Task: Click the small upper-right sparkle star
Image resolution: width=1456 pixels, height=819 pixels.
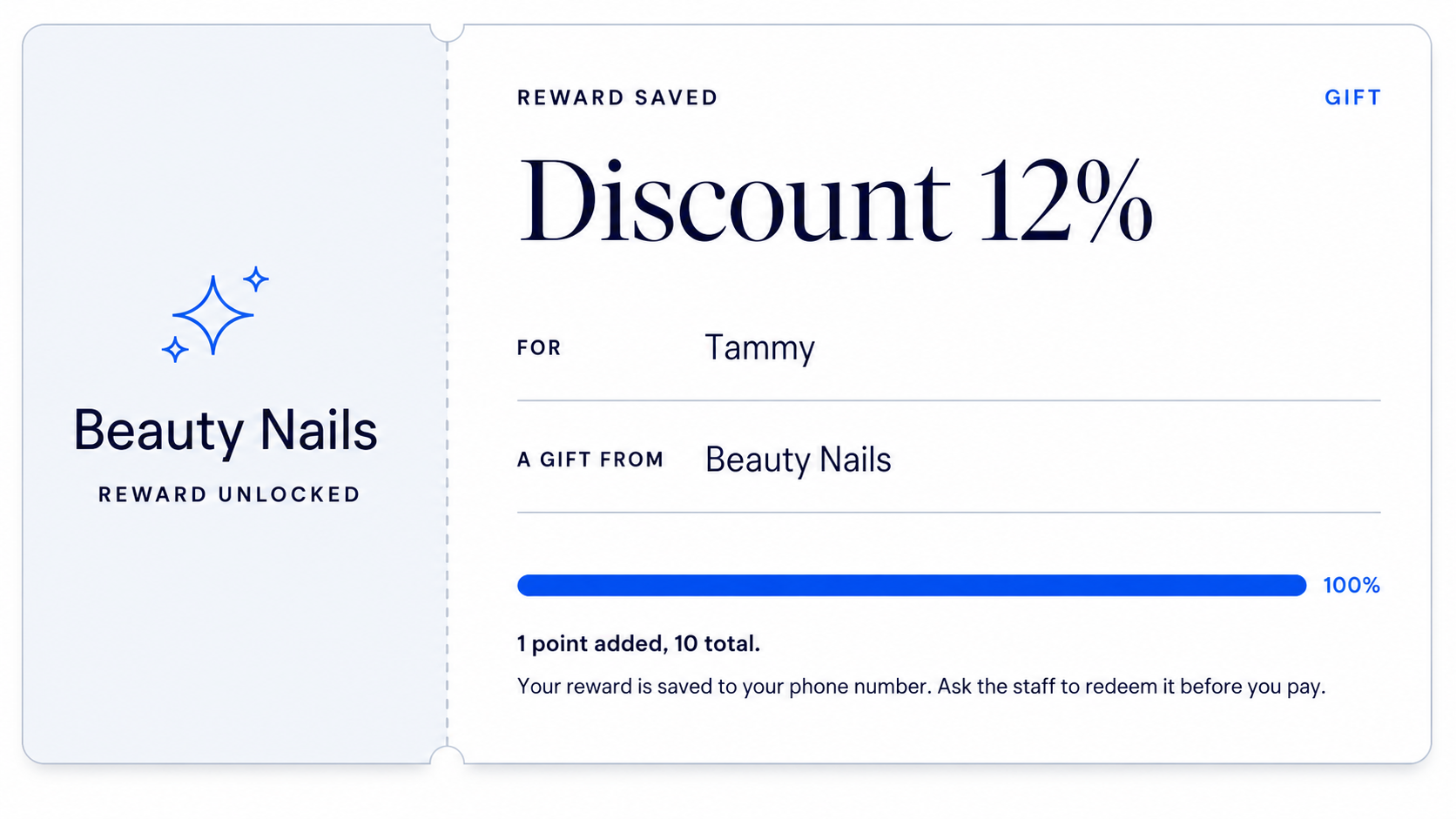Action: (x=256, y=279)
